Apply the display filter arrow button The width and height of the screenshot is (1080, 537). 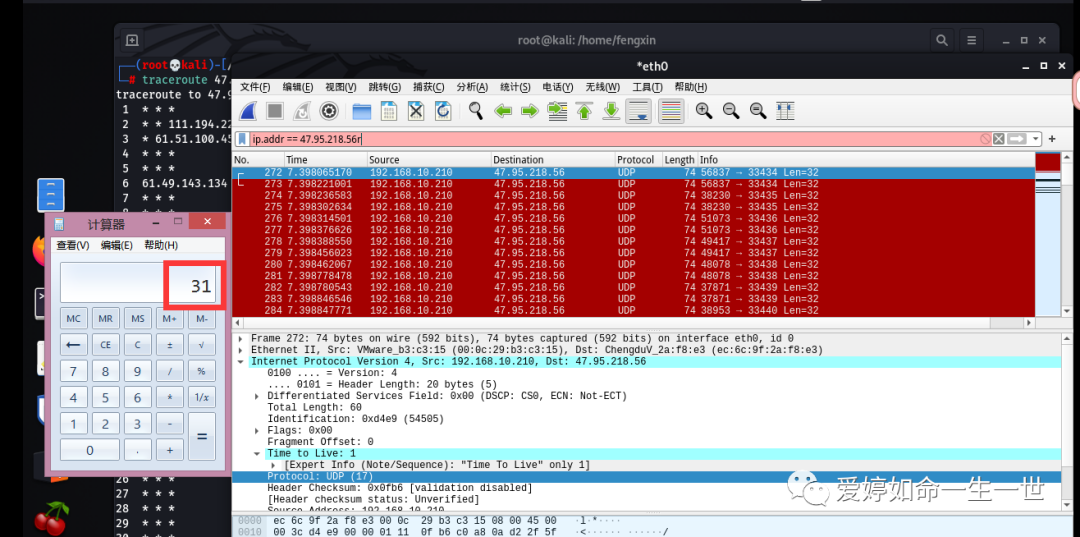click(x=1016, y=139)
